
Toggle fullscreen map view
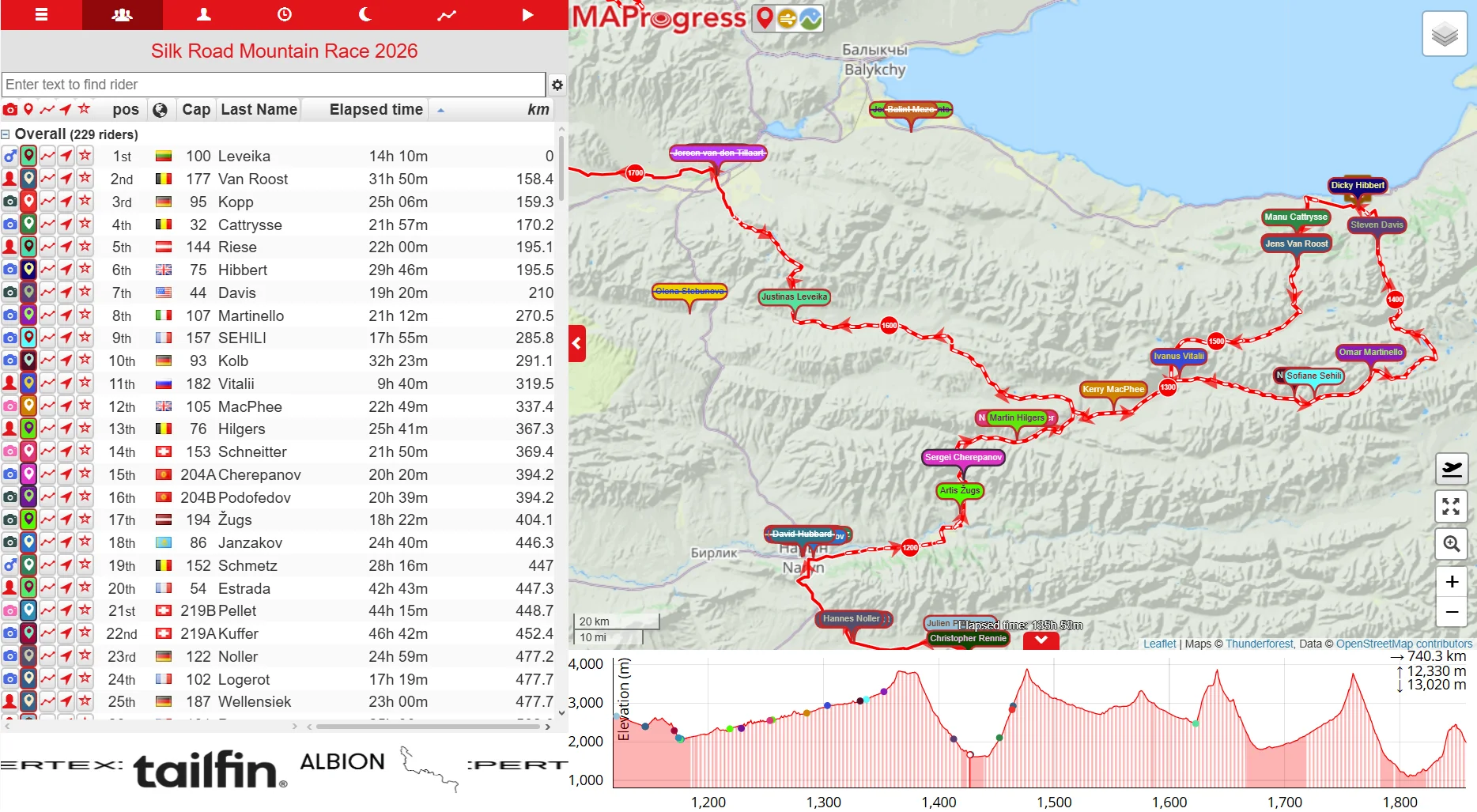pyautogui.click(x=1452, y=507)
